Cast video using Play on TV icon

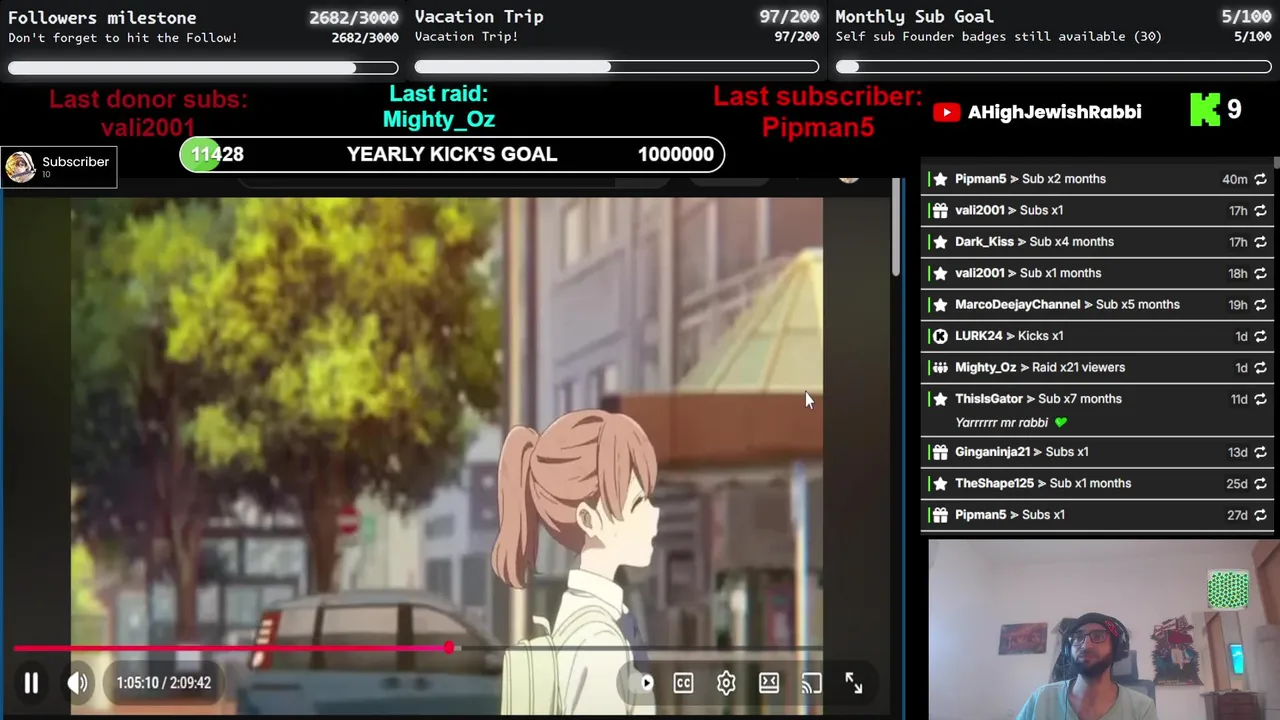coord(811,683)
